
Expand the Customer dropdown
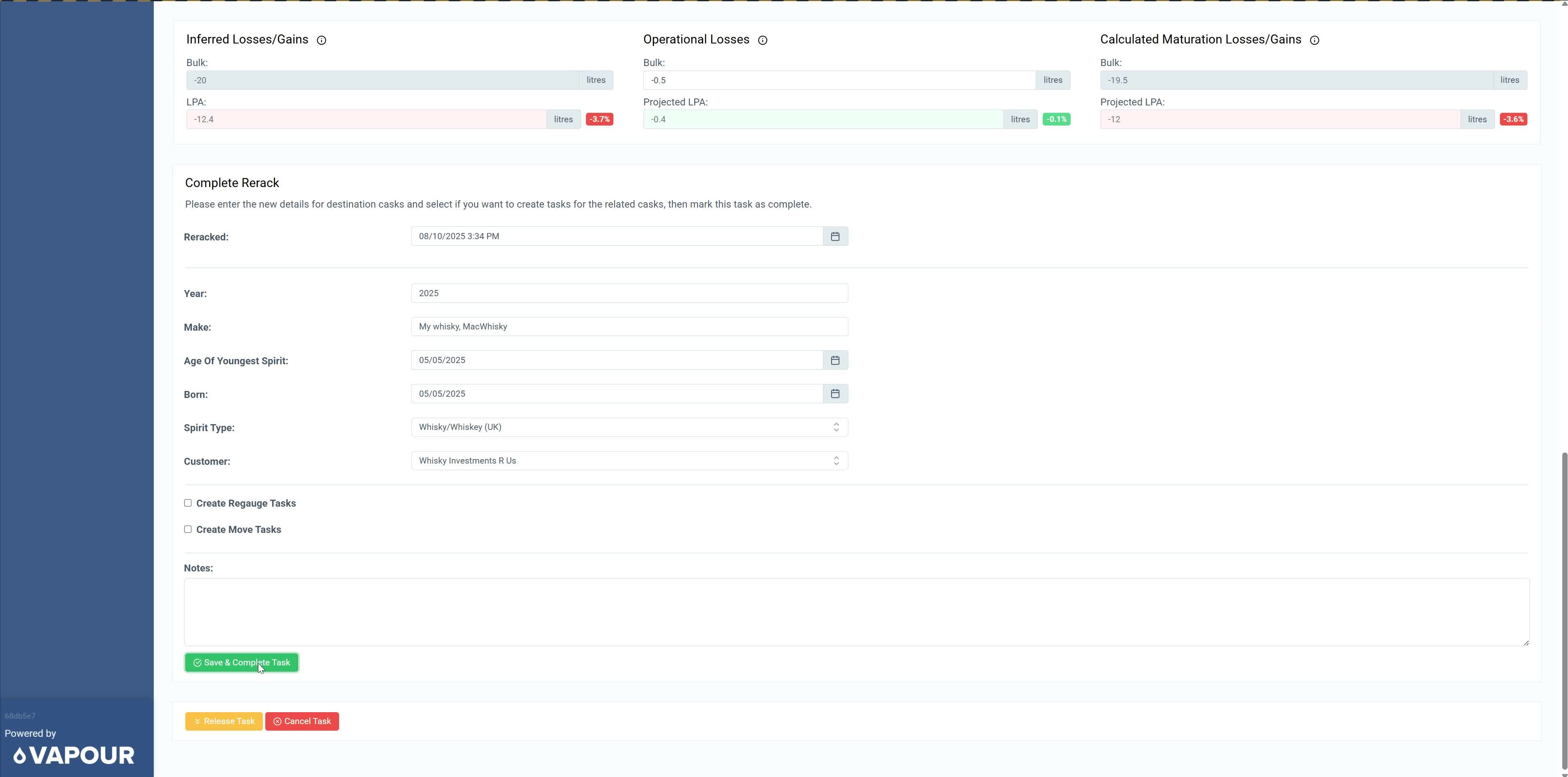coord(629,461)
